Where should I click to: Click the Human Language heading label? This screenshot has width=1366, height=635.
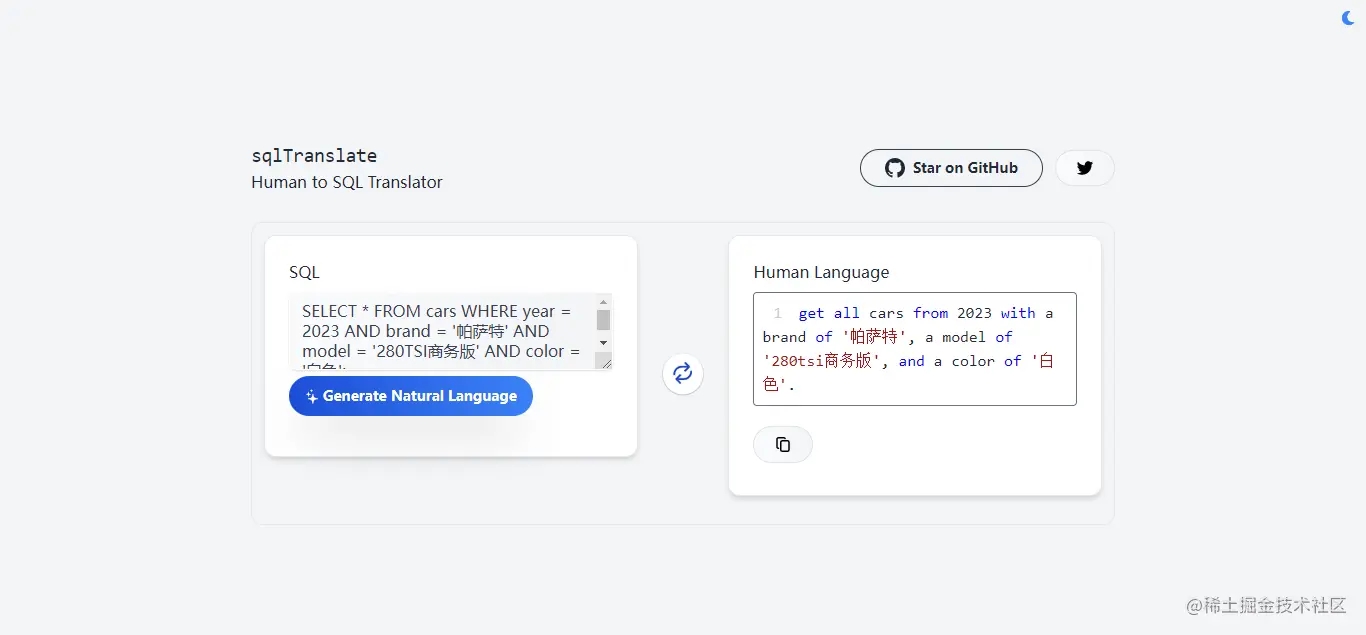pyautogui.click(x=822, y=271)
